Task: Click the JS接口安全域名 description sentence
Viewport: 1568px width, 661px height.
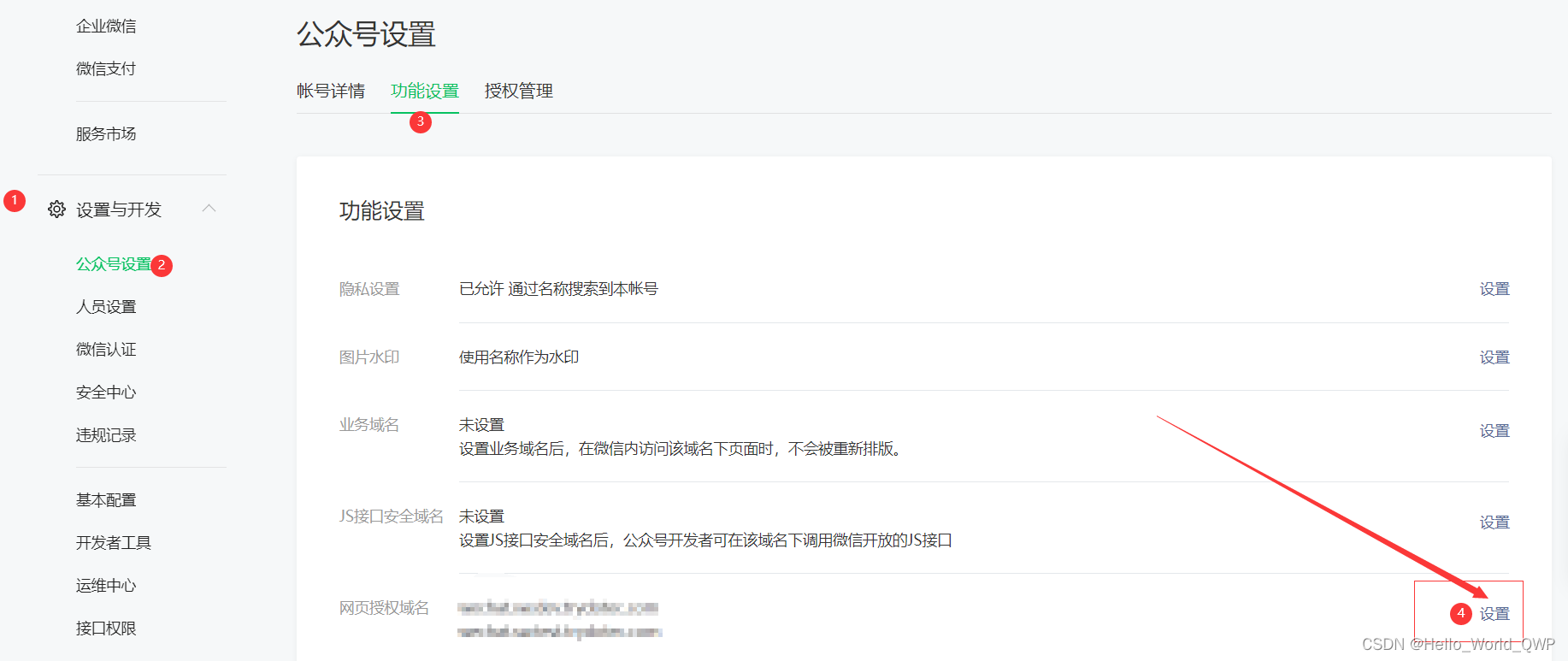Action: pos(705,540)
